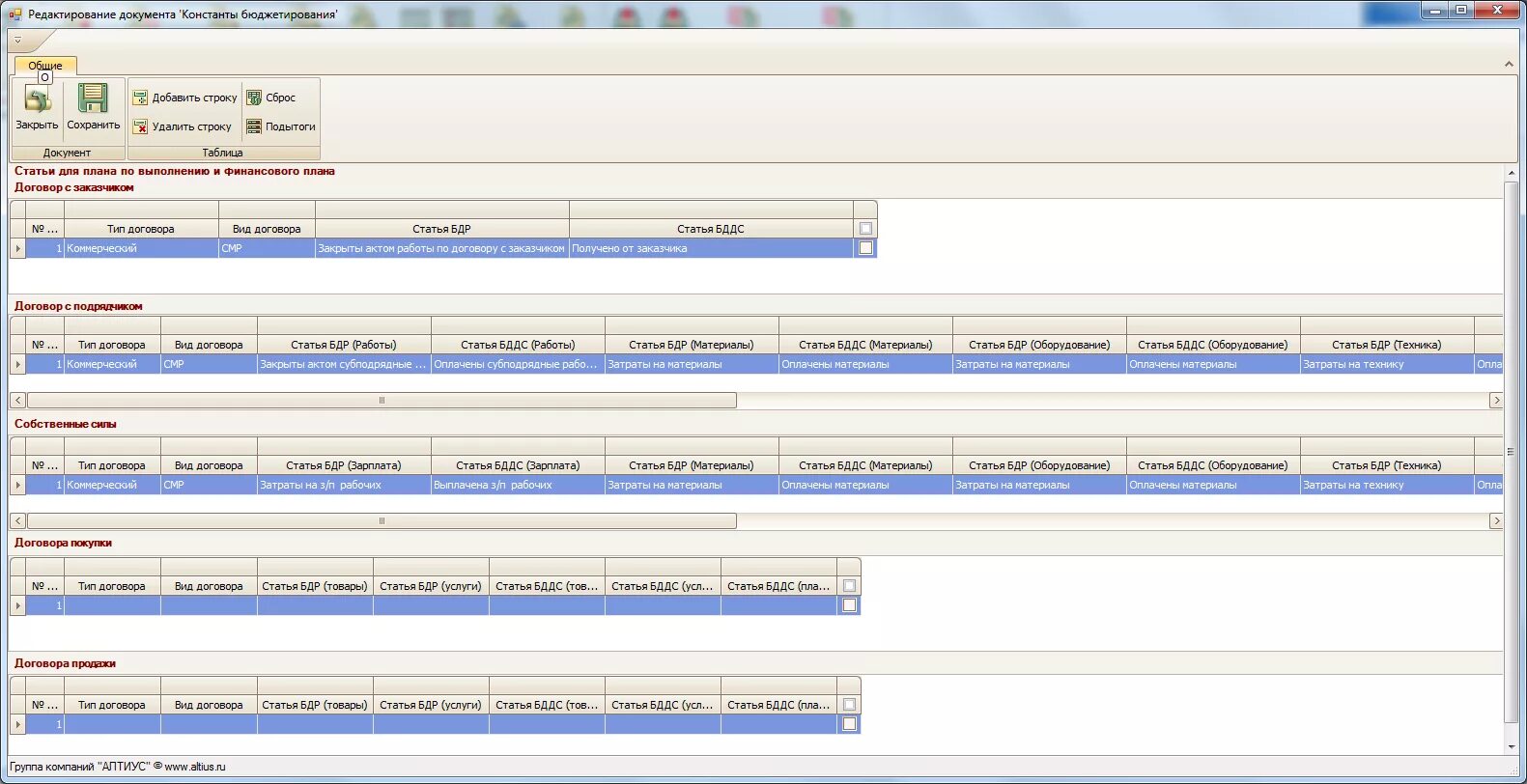
Task: Select cell 'Закрыты актом субподрядные'
Action: coord(344,364)
